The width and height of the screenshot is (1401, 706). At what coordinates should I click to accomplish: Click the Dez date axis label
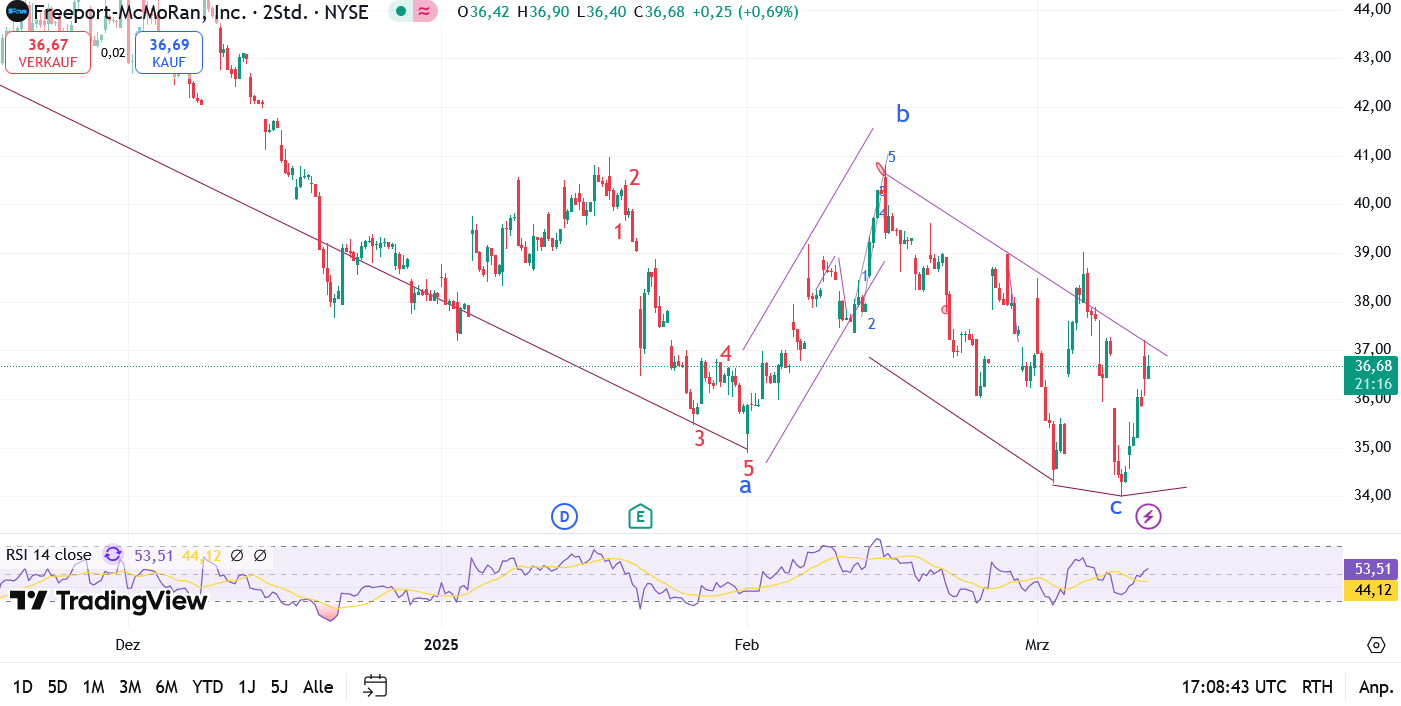coord(128,645)
